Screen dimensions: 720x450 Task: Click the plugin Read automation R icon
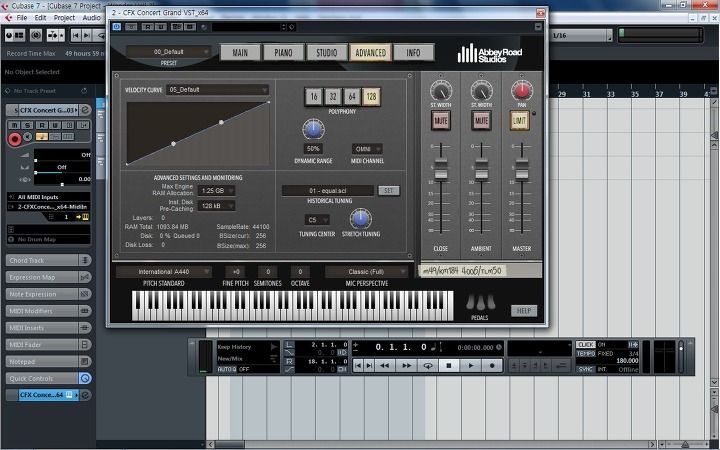tap(148, 27)
